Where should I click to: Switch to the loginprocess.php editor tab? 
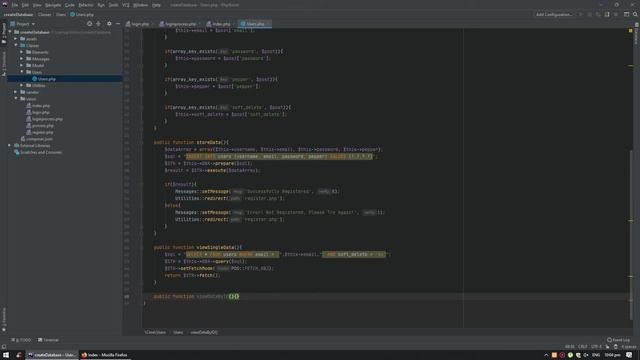[180, 24]
